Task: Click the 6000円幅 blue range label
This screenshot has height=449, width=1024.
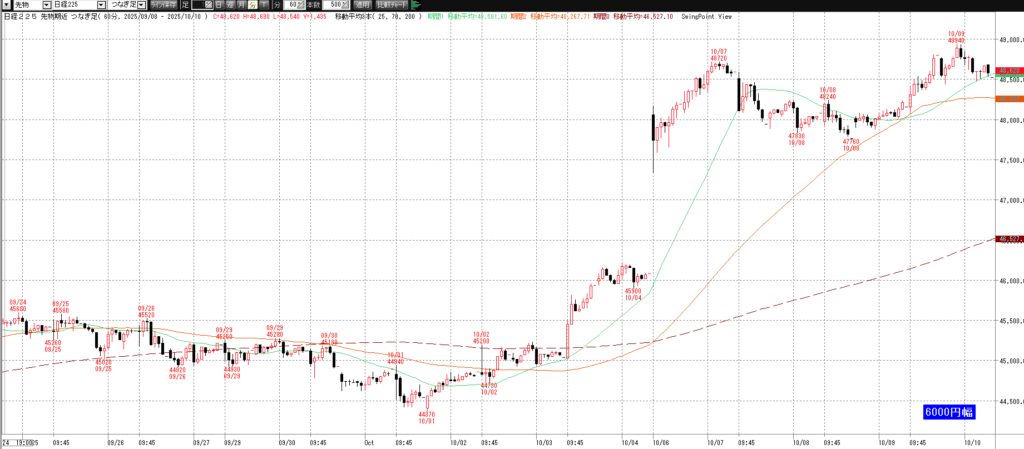Action: [947, 411]
